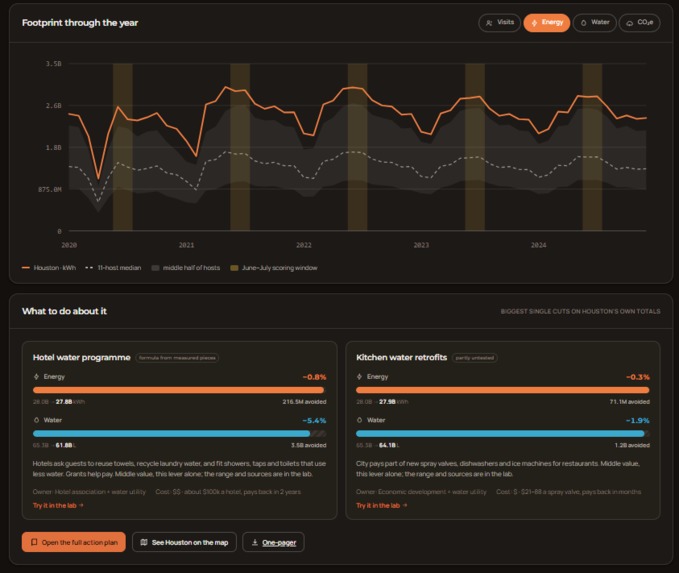The height and width of the screenshot is (573, 679).
Task: Click '71.1M avoided' text
Action: tap(630, 402)
